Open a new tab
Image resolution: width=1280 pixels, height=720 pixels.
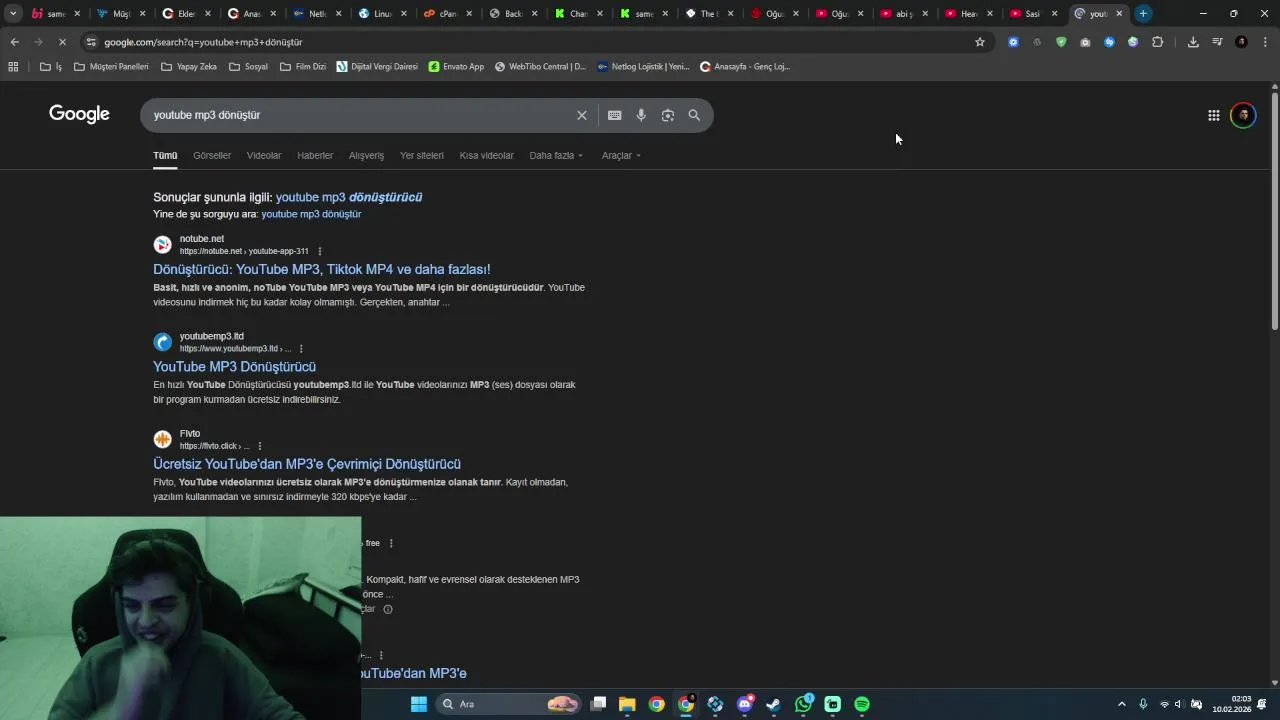[x=1143, y=14]
